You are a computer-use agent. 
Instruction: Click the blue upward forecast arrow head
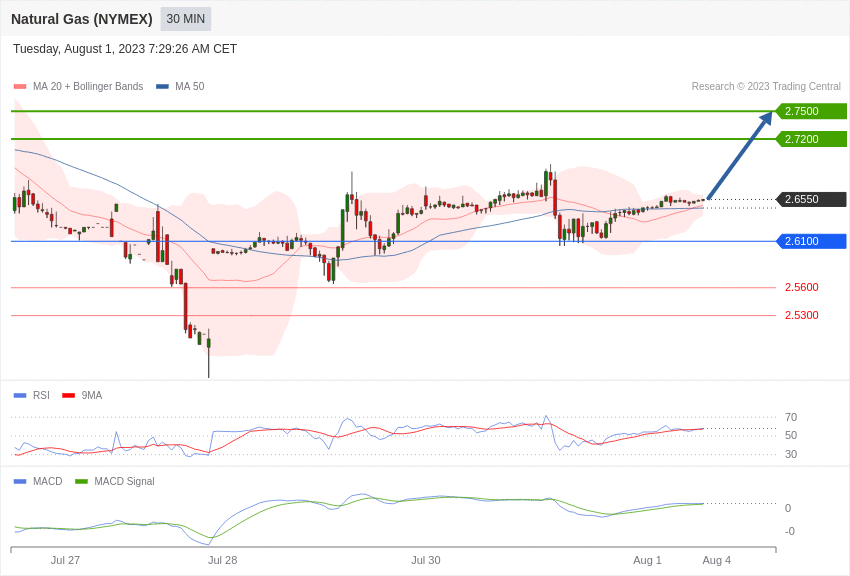click(766, 118)
